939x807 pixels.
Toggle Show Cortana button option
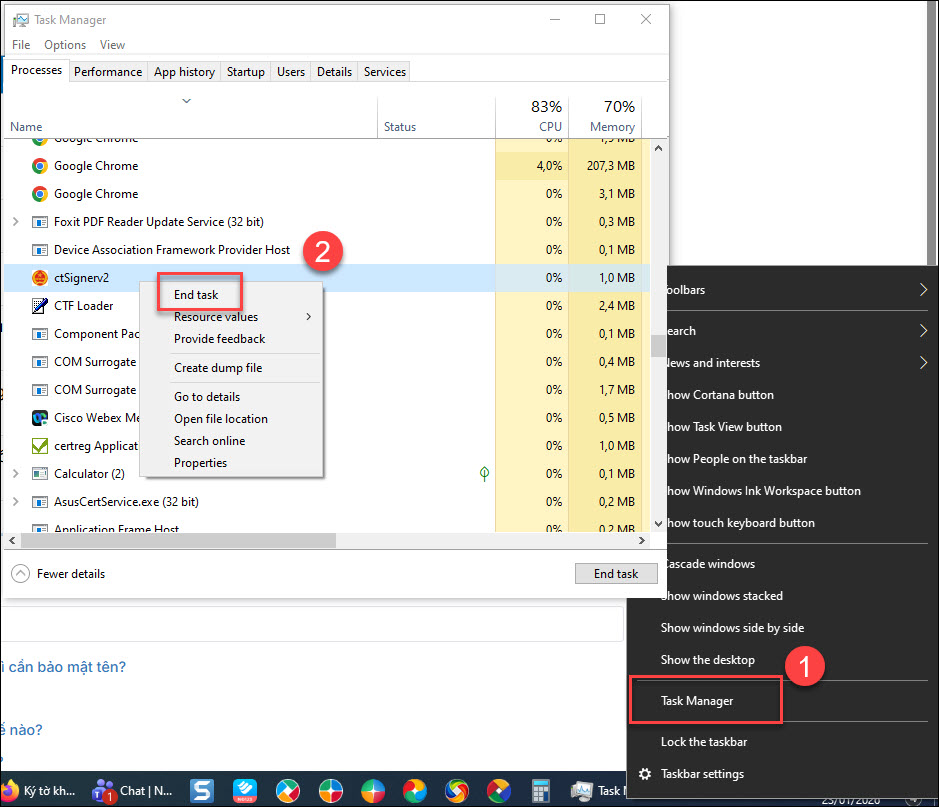718,395
